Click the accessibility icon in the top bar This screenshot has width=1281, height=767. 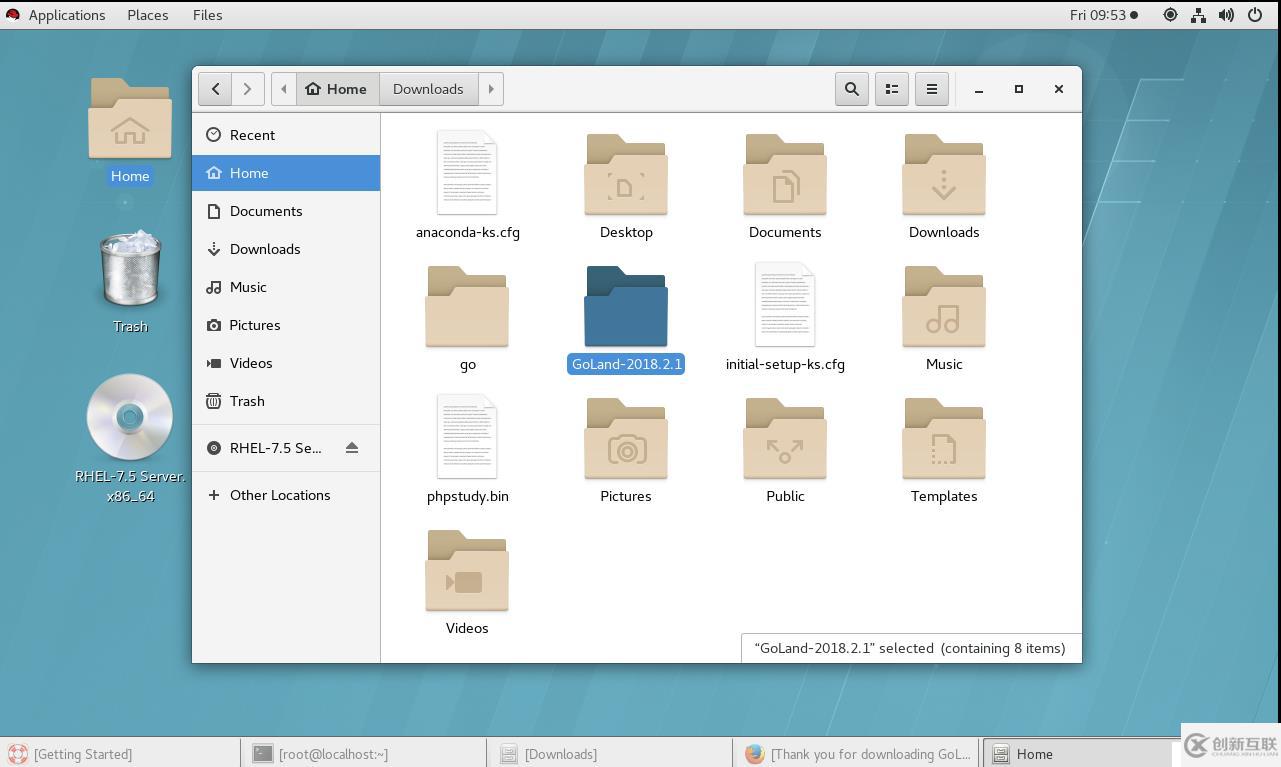1170,15
